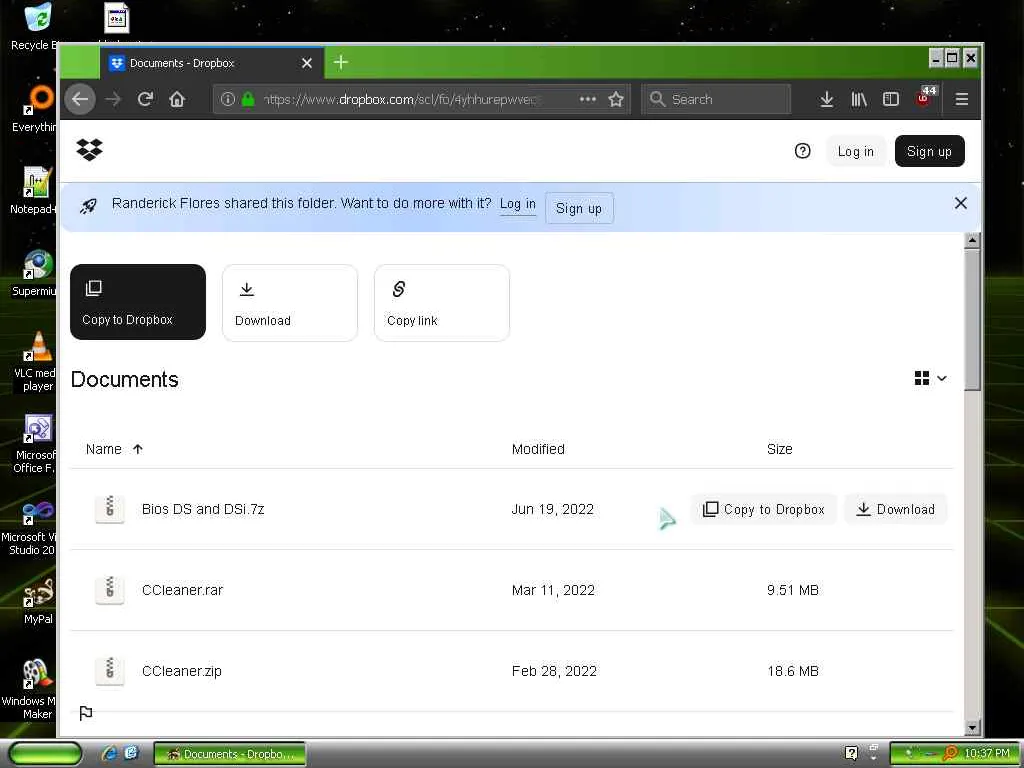Click the browser Search field
Image resolution: width=1024 pixels, height=768 pixels.
coord(716,99)
